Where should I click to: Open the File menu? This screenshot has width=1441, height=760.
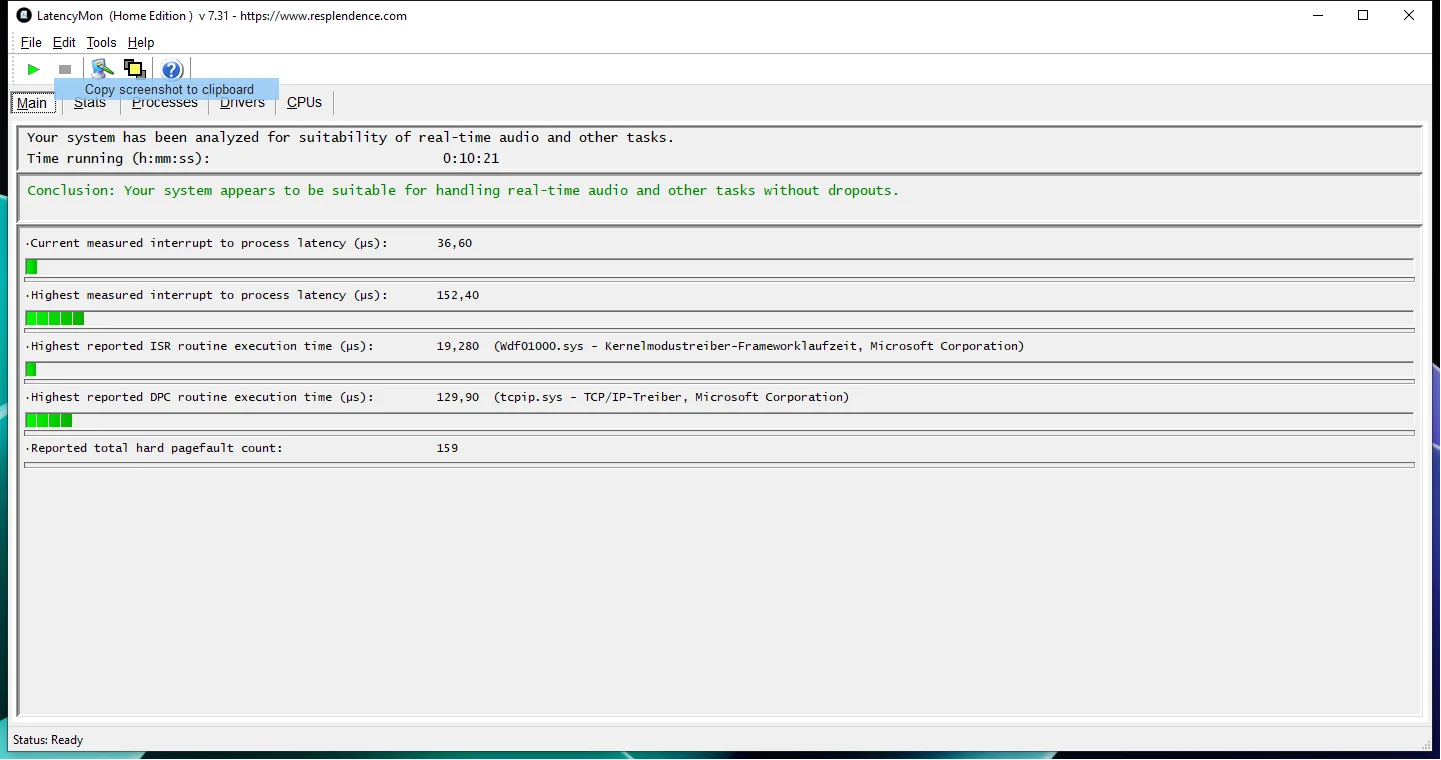pos(31,42)
